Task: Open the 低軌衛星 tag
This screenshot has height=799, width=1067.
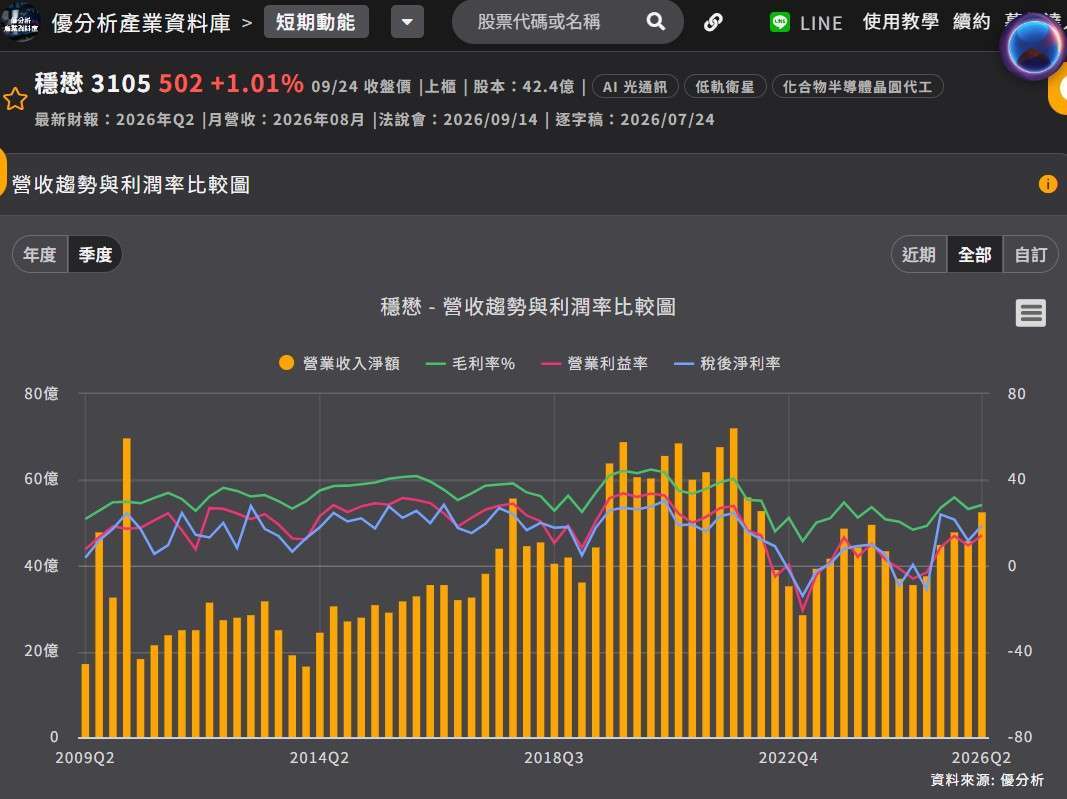Action: (x=725, y=87)
